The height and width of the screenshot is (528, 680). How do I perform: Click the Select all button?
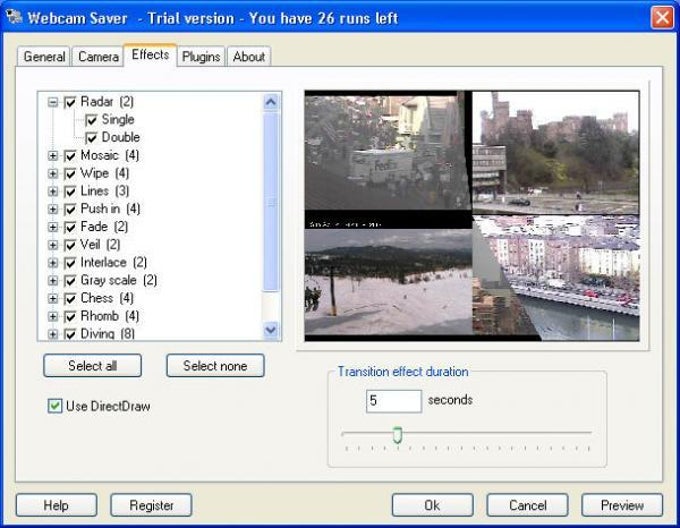(x=92, y=365)
